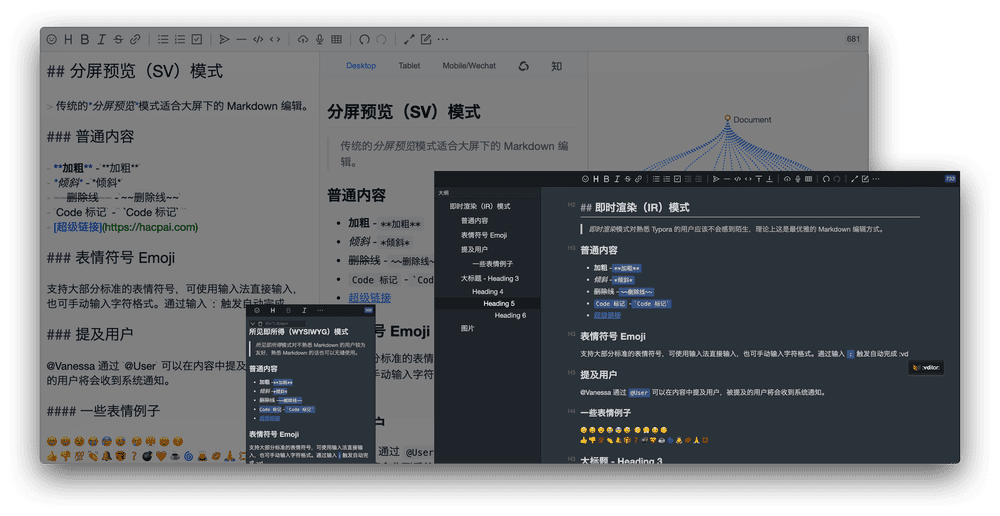Select outline item 即时渲染（IR）模式
Viewport: 1000px width, 516px height.
coord(480,207)
